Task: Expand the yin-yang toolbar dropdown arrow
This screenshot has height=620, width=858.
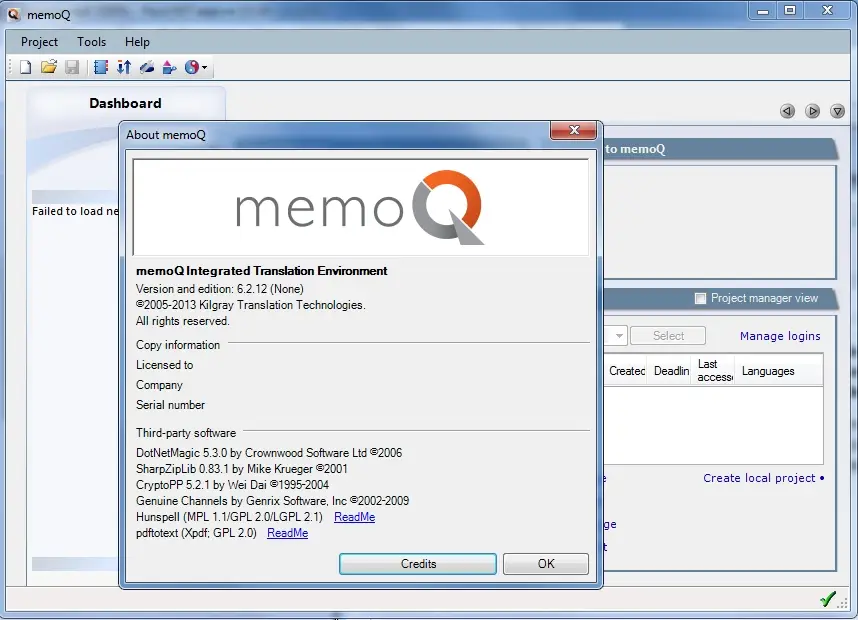Action: click(205, 68)
